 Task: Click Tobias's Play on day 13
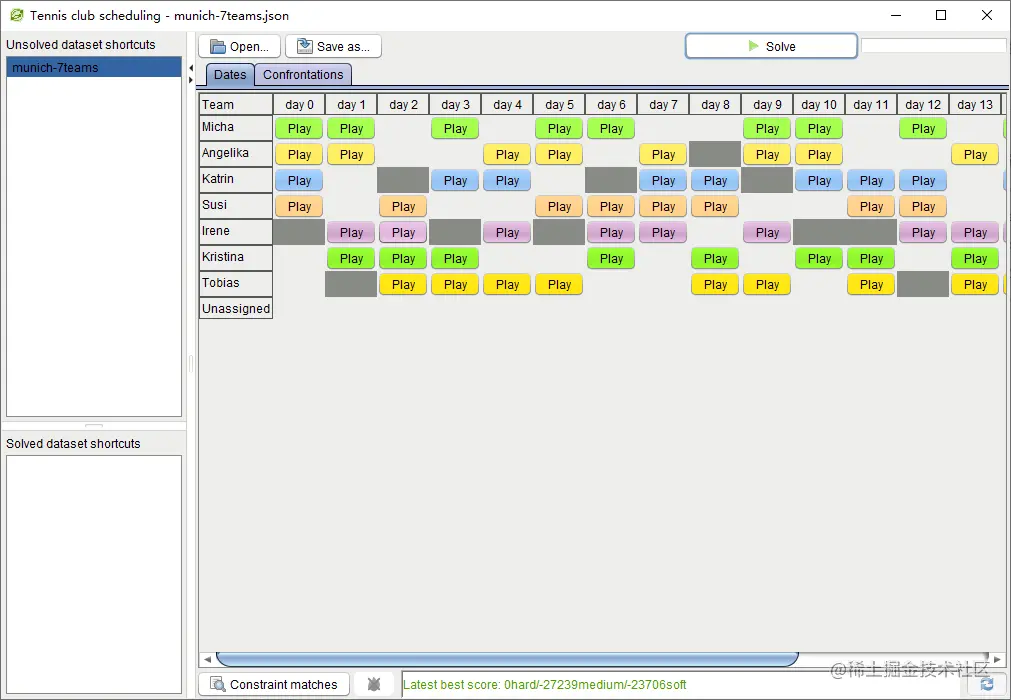975,284
